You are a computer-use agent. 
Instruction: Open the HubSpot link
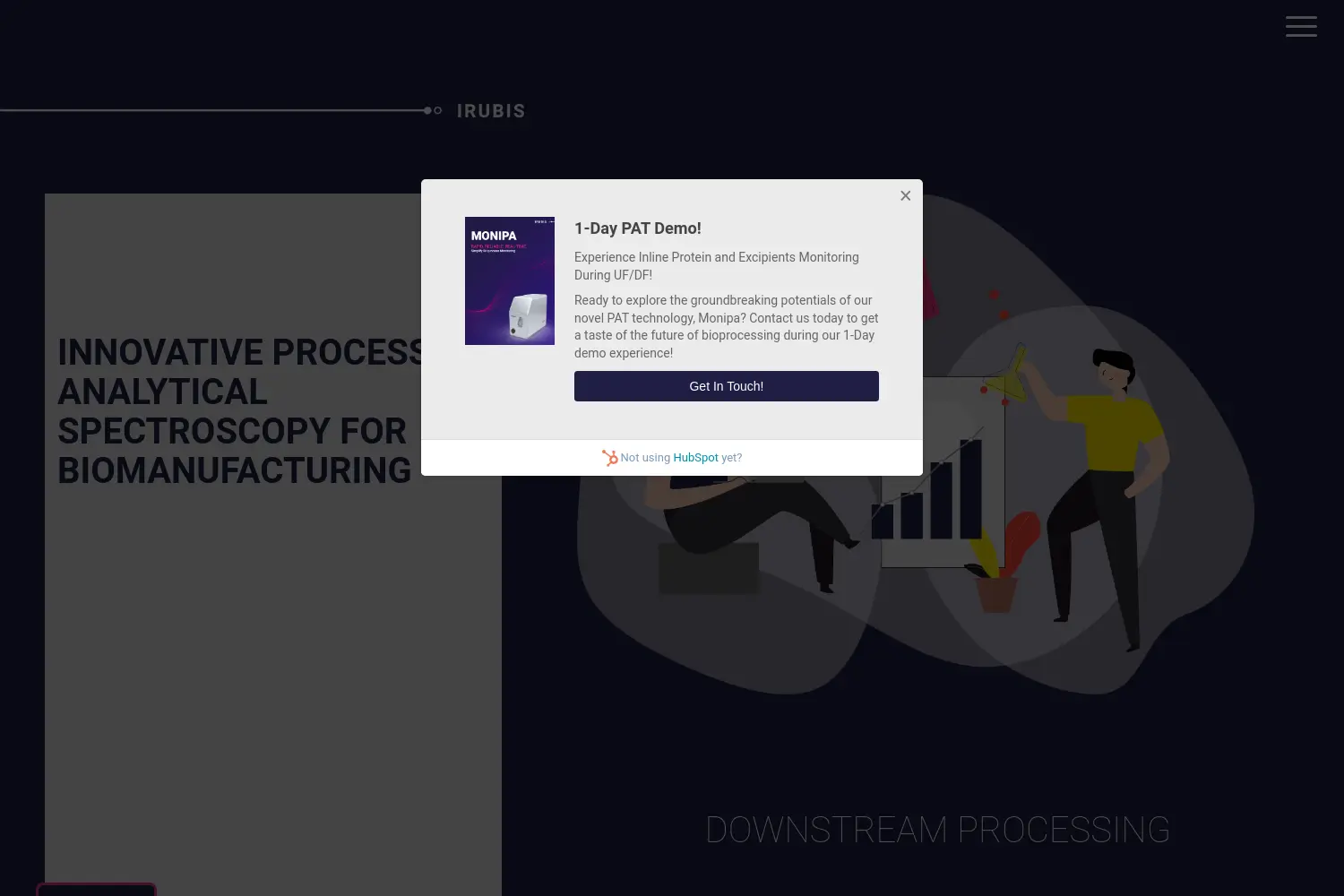click(695, 458)
